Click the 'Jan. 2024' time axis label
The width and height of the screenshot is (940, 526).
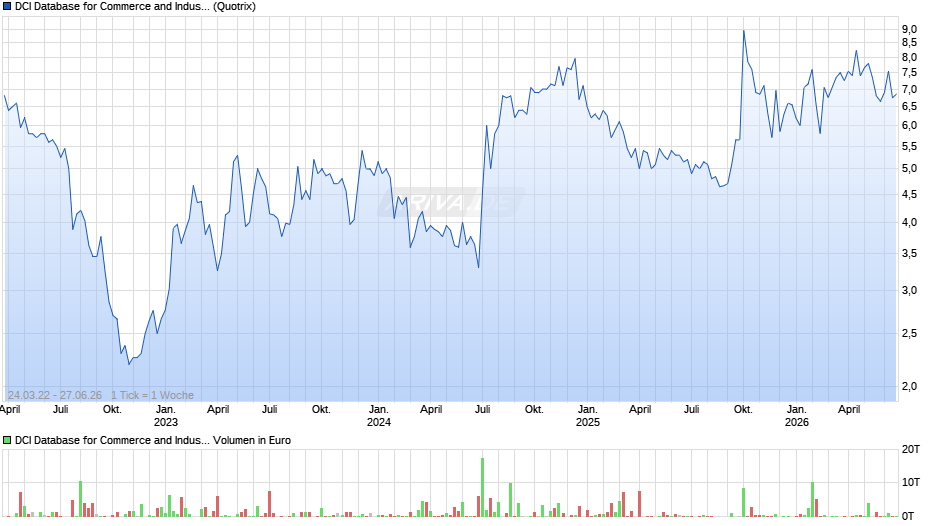pos(379,416)
